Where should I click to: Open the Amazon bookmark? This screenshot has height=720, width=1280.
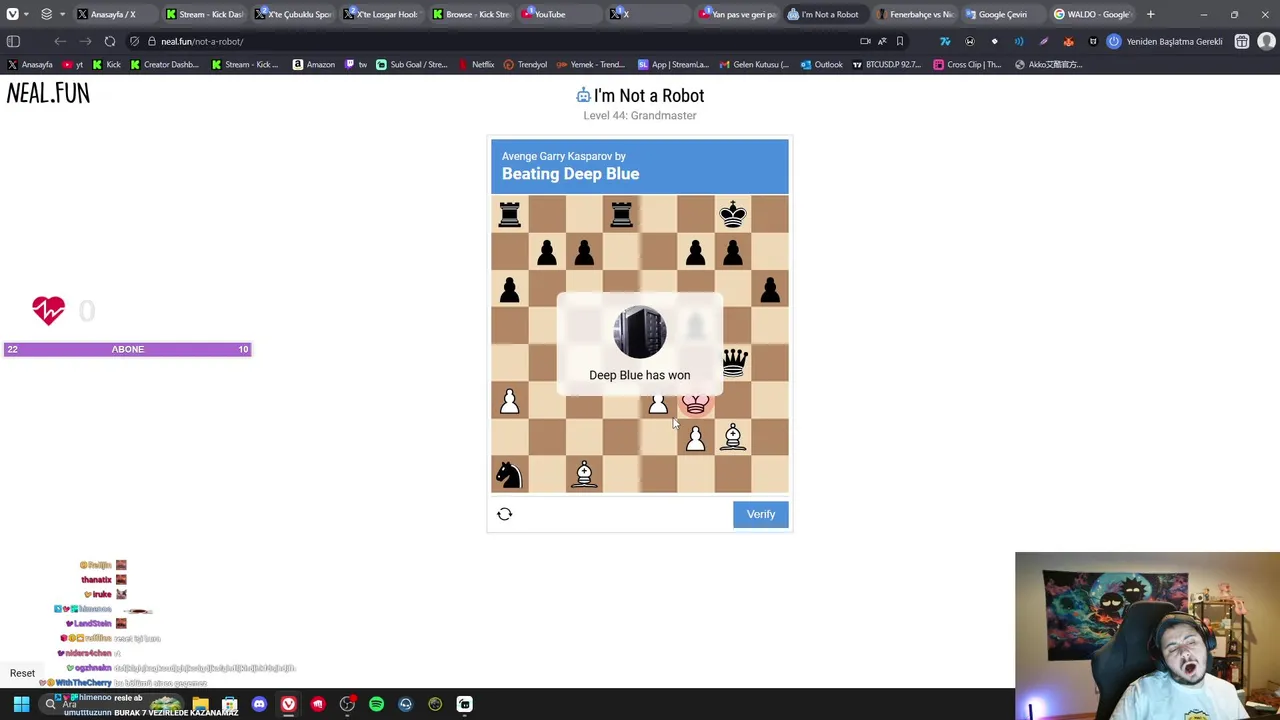pyautogui.click(x=313, y=64)
